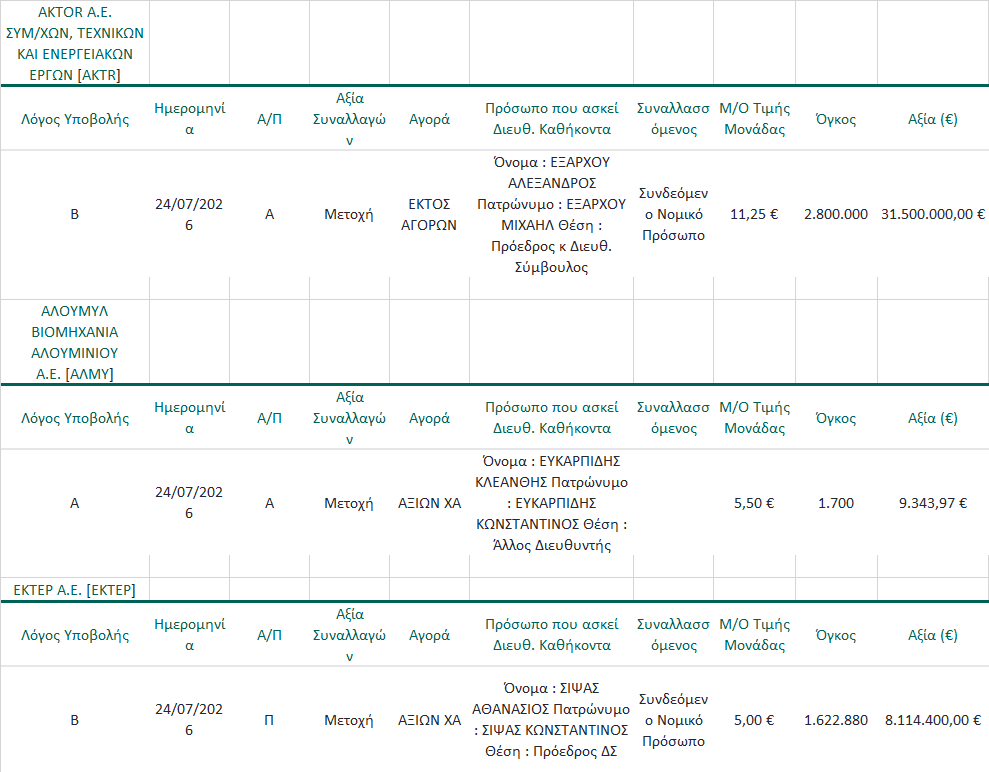Click the value 8.114.400,00 €
989x772 pixels.
[x=933, y=720]
